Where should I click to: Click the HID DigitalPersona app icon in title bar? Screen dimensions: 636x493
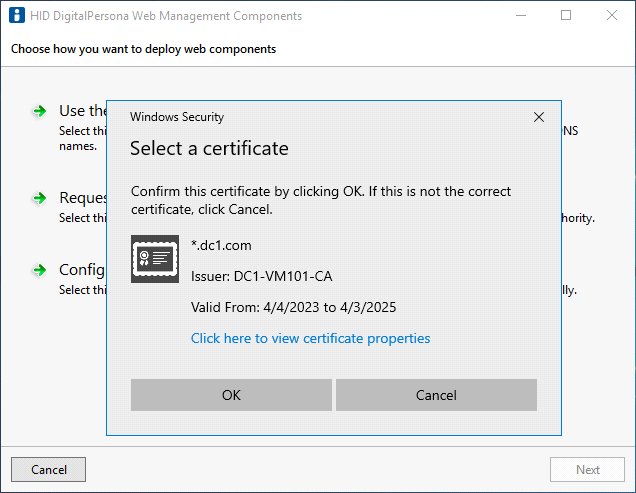[16, 16]
